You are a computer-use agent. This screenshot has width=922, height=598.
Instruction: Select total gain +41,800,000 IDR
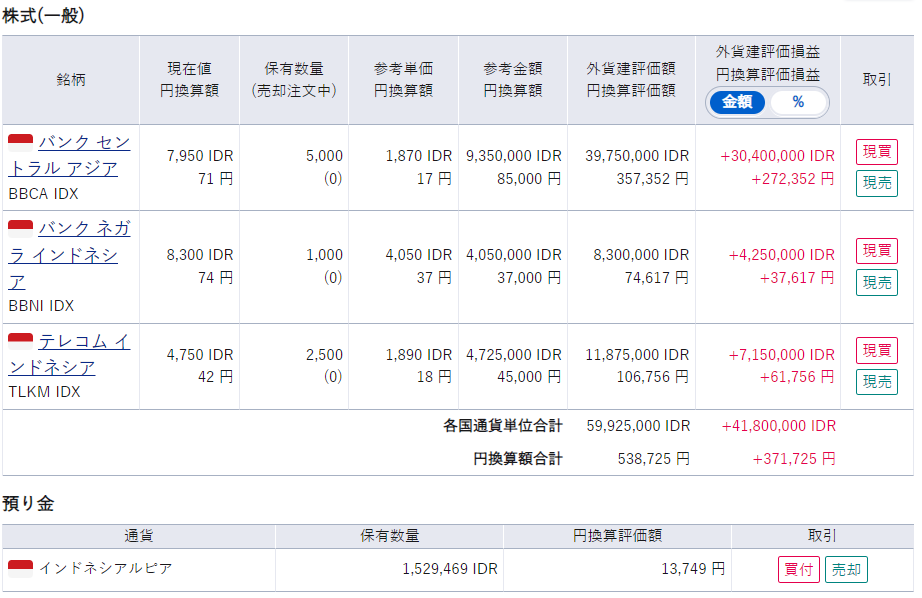pos(779,426)
